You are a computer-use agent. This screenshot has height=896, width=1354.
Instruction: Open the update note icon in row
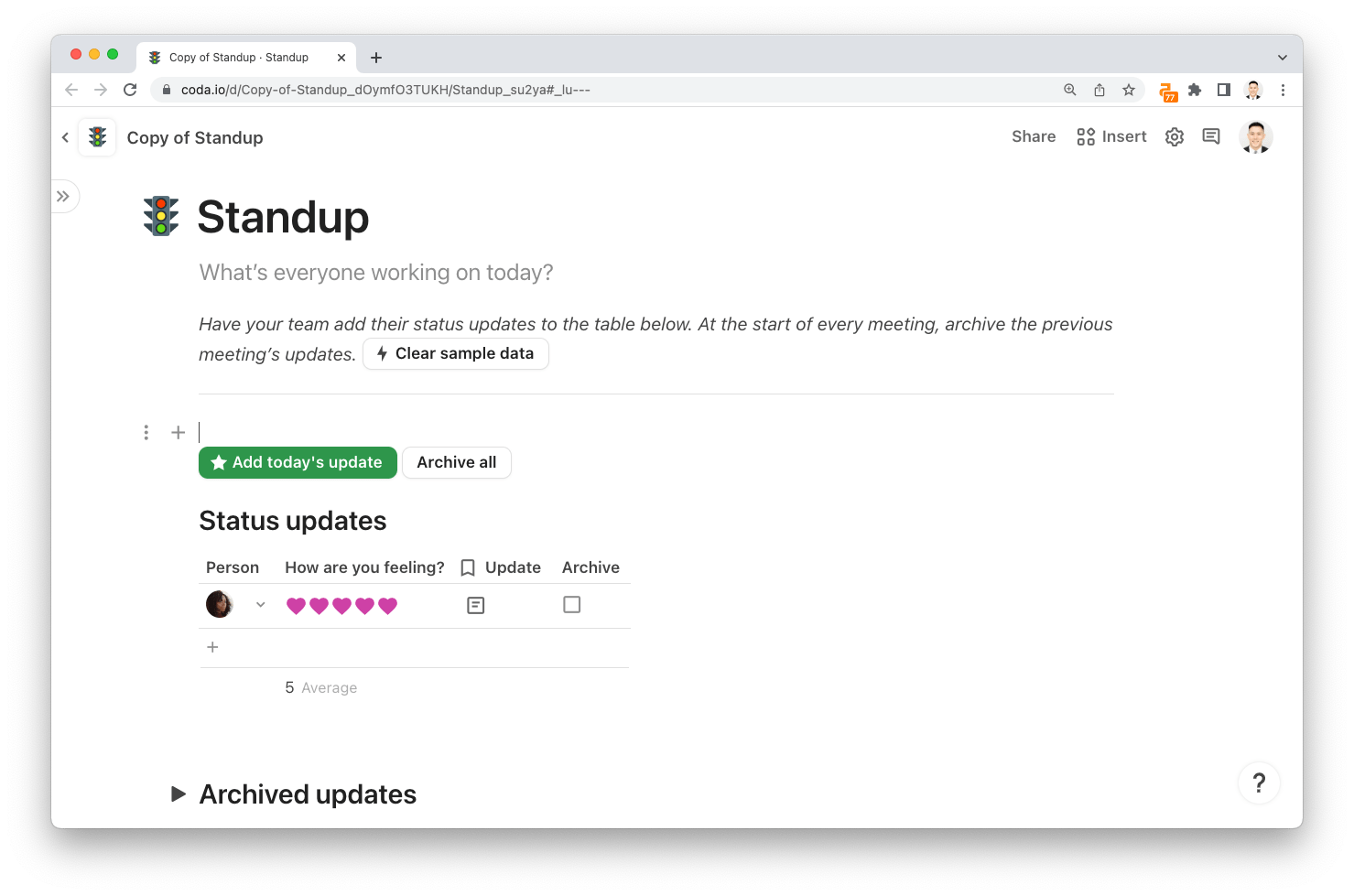point(475,605)
